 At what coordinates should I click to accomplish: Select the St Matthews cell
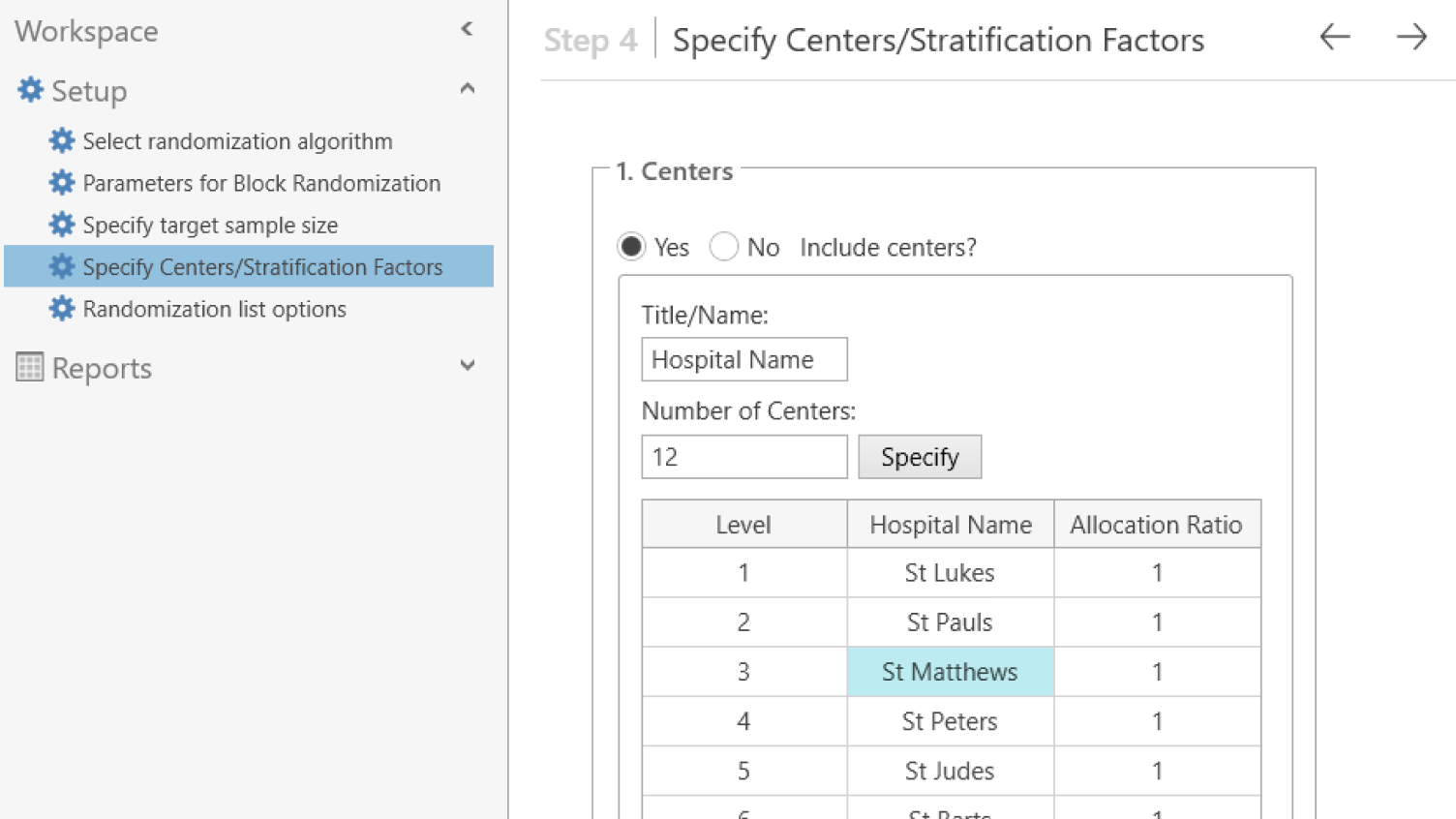pyautogui.click(x=950, y=671)
